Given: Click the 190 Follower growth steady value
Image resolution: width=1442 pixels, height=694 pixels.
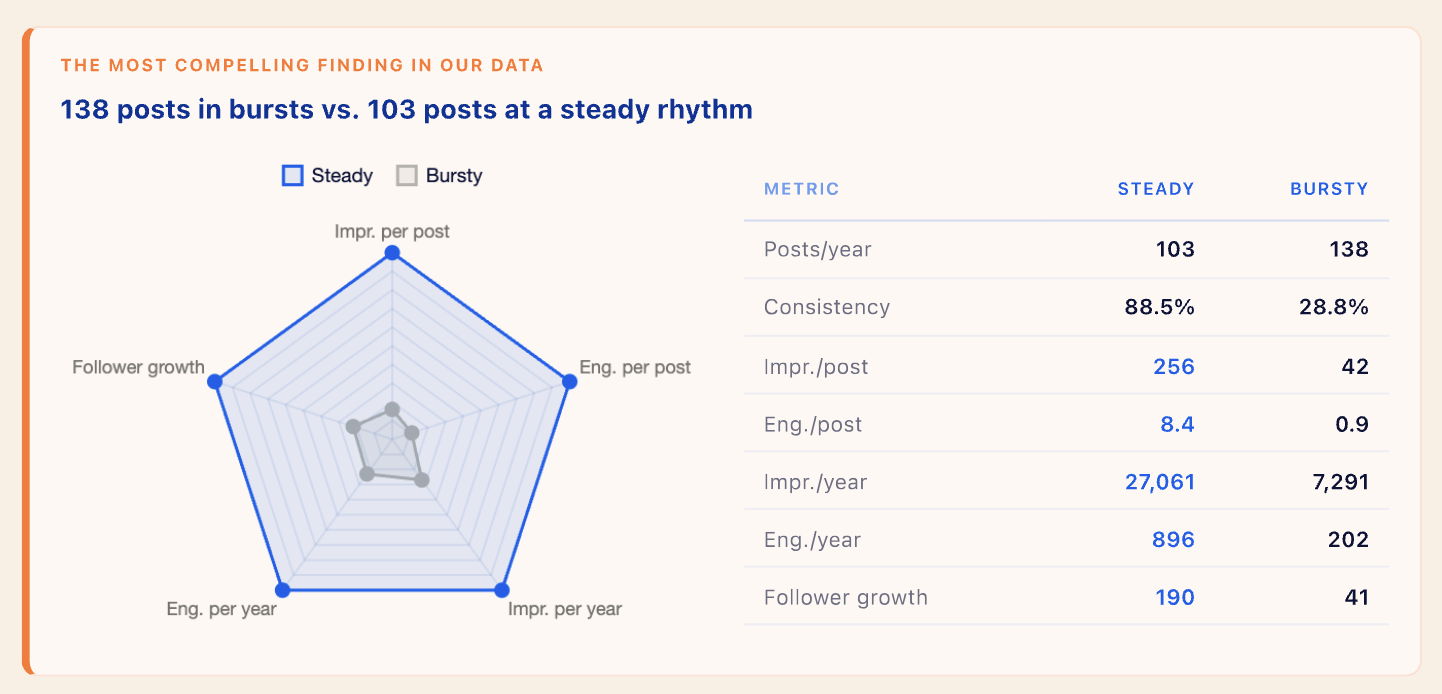Looking at the screenshot, I should pos(1175,598).
